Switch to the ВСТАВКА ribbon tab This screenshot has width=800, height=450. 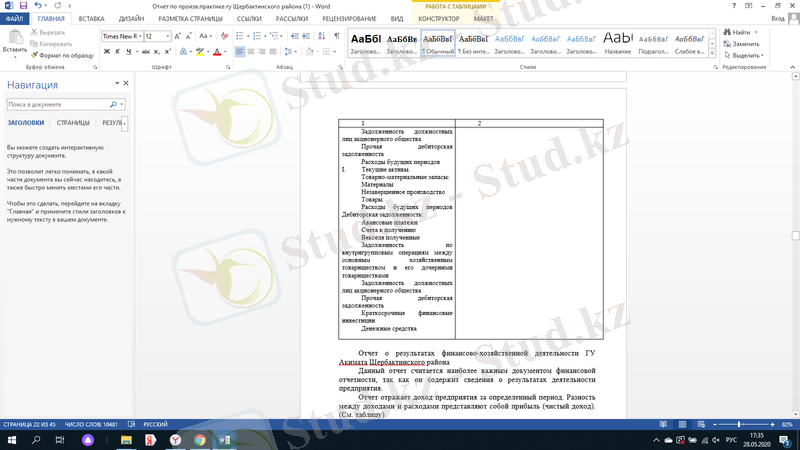tap(91, 19)
